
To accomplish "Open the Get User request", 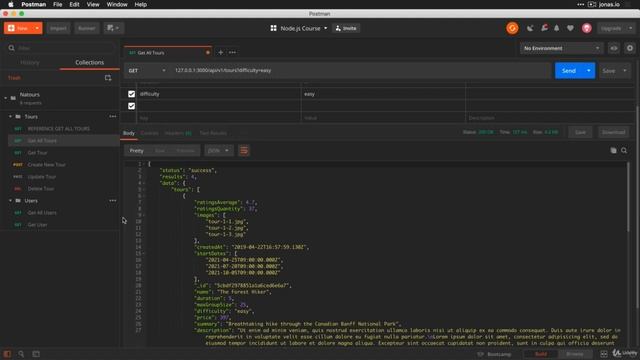I will (37, 224).
